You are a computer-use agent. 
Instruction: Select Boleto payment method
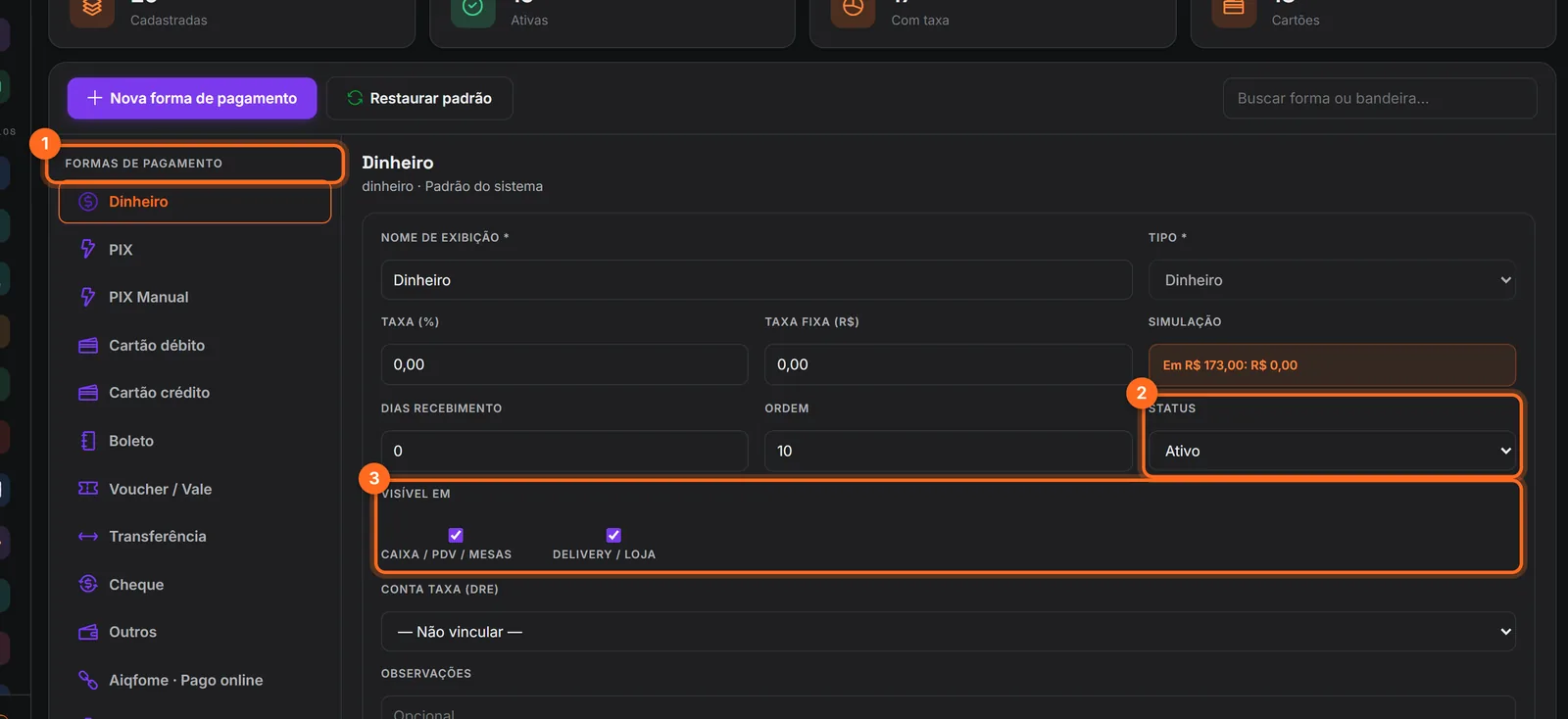point(195,441)
